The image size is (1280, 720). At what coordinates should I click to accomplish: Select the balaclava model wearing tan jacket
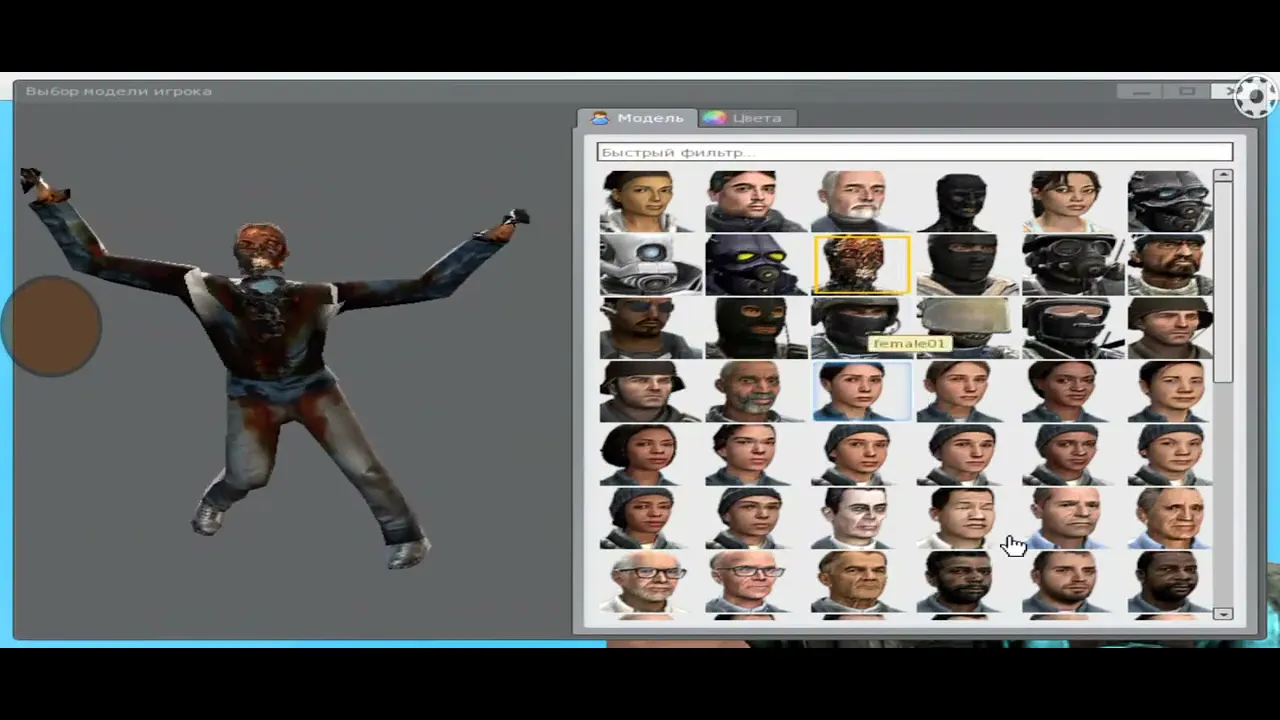click(x=968, y=265)
